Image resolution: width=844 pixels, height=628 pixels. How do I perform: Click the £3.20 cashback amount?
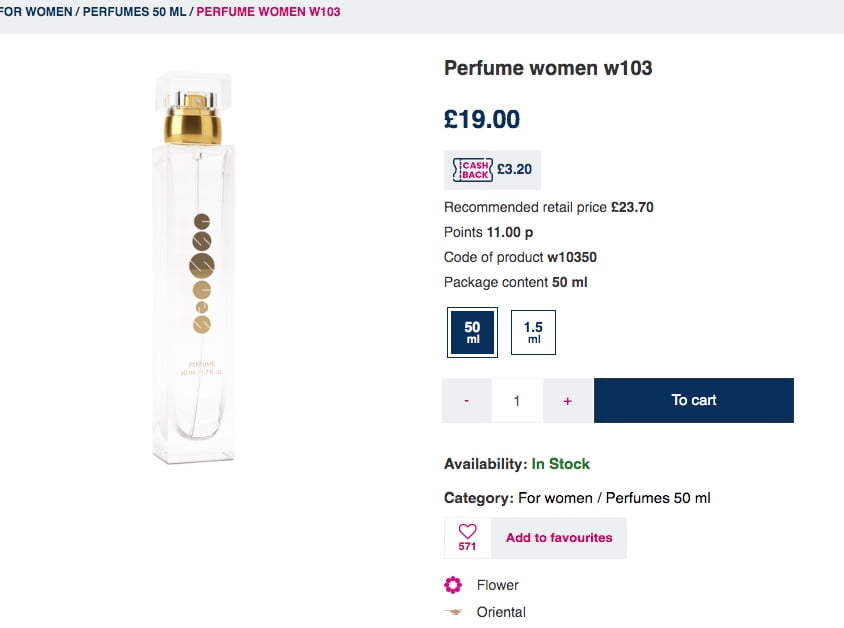[x=514, y=169]
